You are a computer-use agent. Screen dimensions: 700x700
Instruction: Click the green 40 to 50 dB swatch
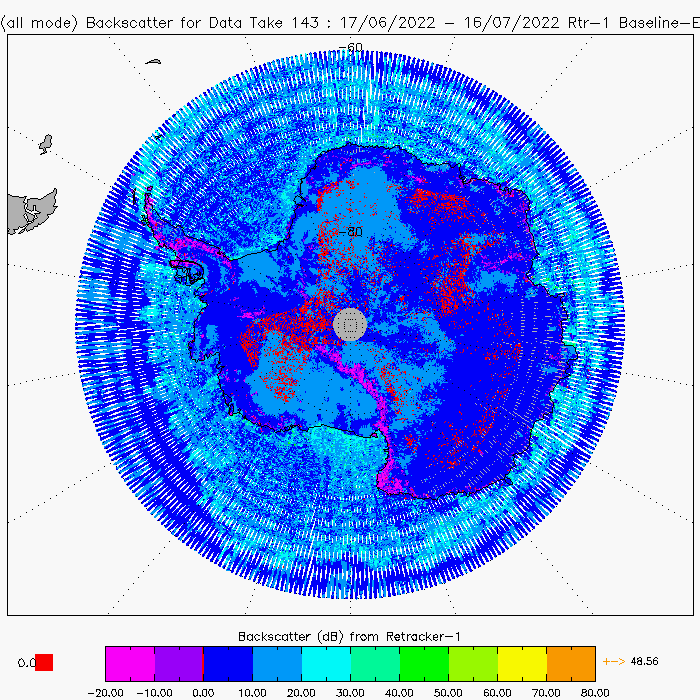tap(424, 663)
